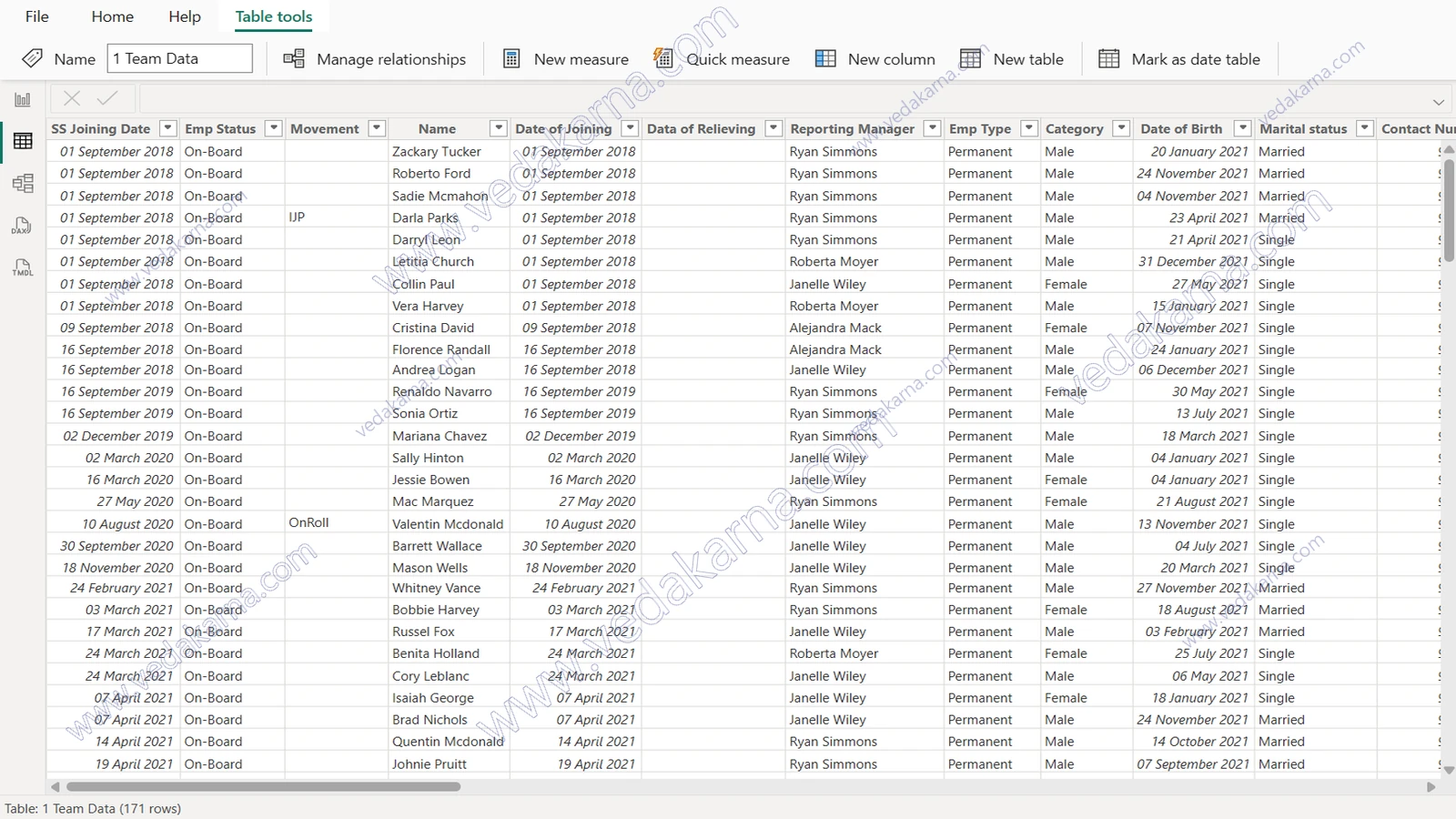Click the New table grid icon
This screenshot has height=819, width=1456.
coord(971,59)
